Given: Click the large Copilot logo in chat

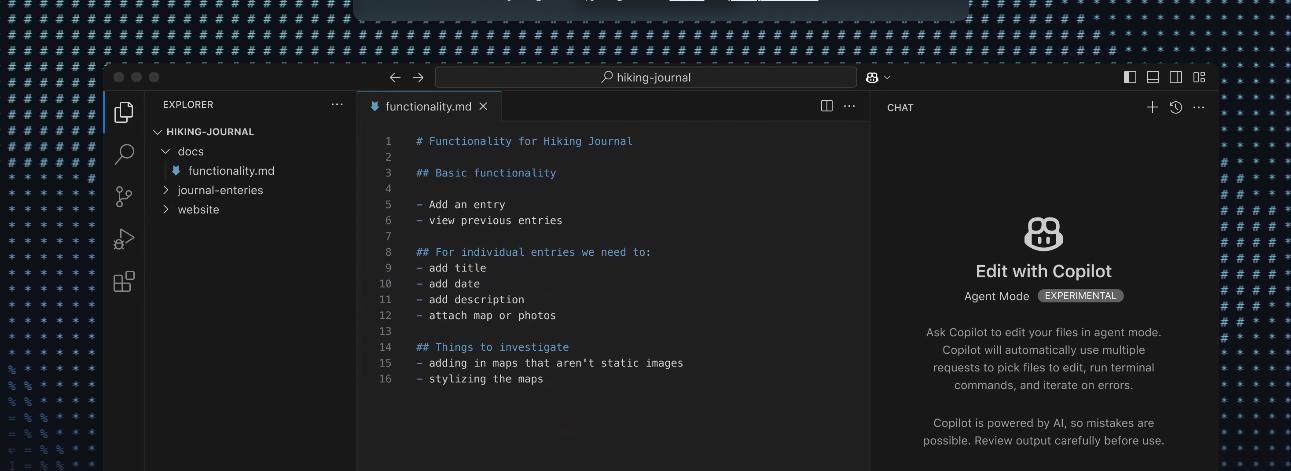Looking at the screenshot, I should coord(1043,234).
